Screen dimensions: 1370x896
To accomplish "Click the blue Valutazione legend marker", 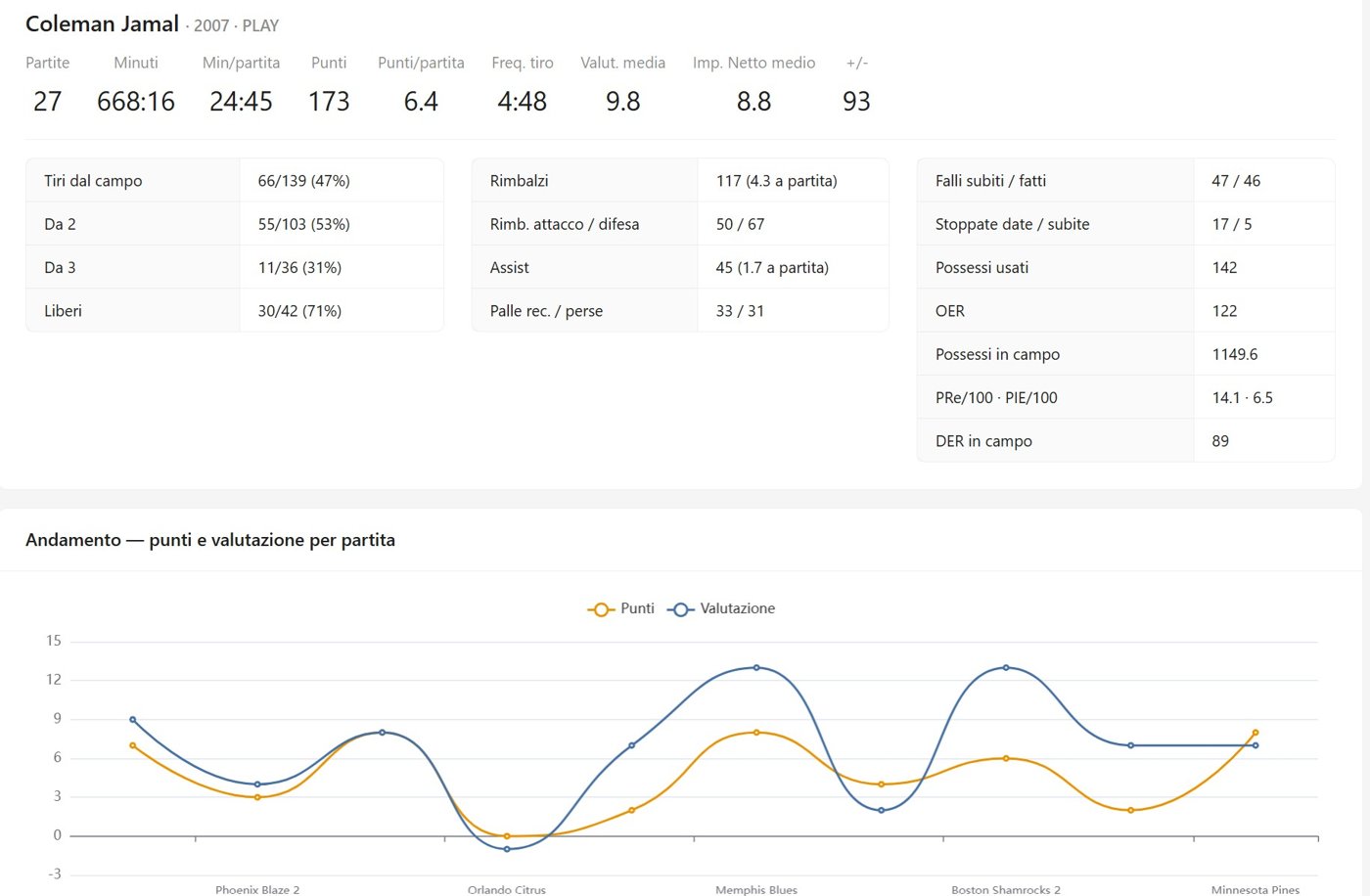I will pos(680,609).
